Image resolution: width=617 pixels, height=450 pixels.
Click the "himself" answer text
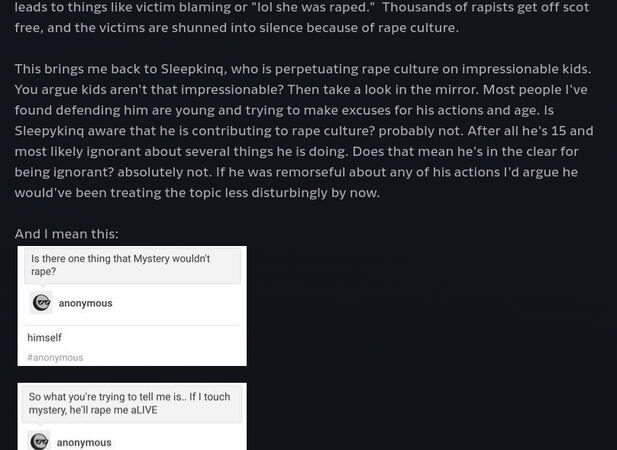tap(45, 338)
